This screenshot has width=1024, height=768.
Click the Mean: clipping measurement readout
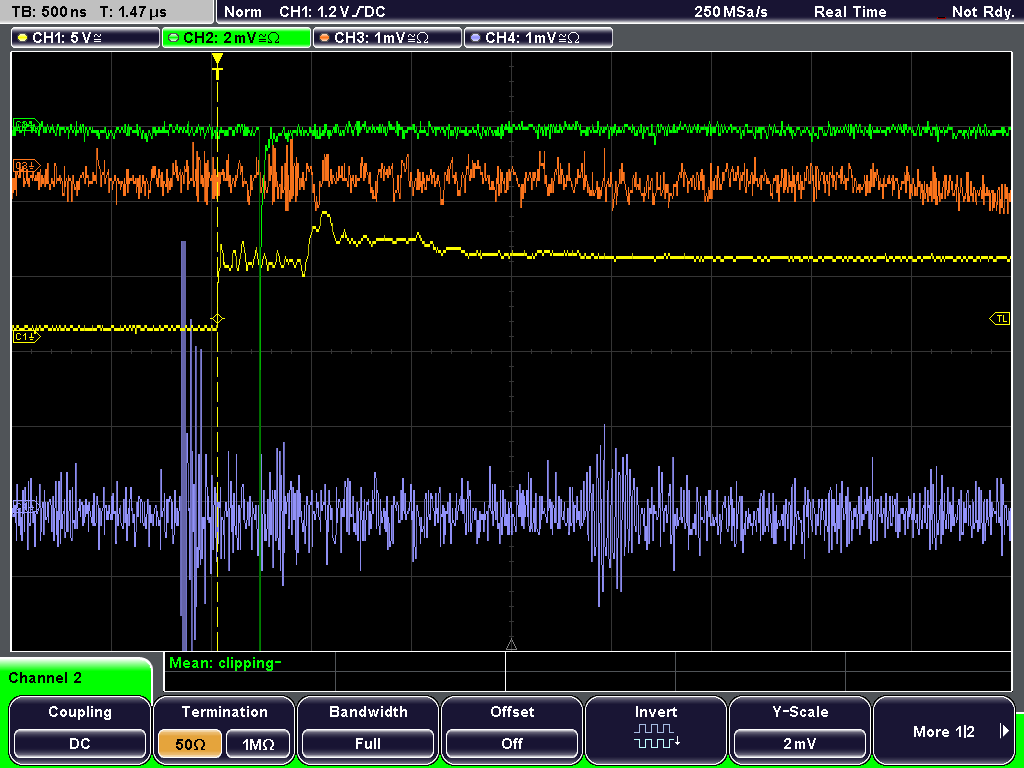pos(225,663)
